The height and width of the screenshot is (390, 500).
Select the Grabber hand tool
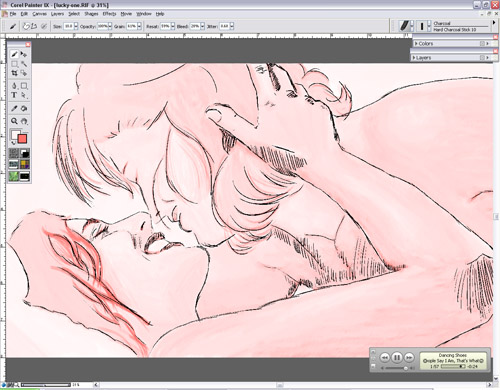click(24, 121)
